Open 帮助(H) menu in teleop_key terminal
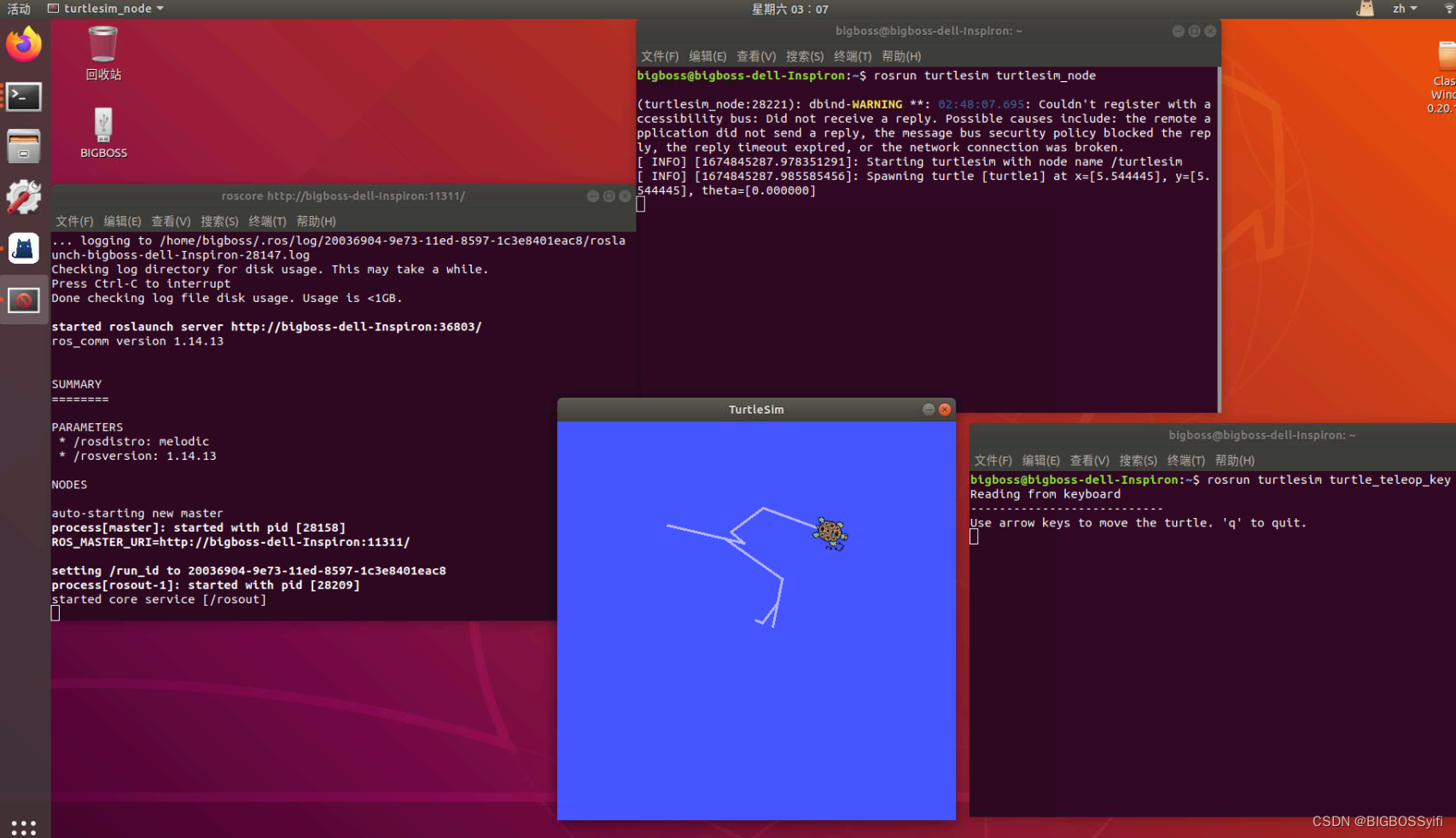This screenshot has height=838, width=1456. pyautogui.click(x=1235, y=461)
